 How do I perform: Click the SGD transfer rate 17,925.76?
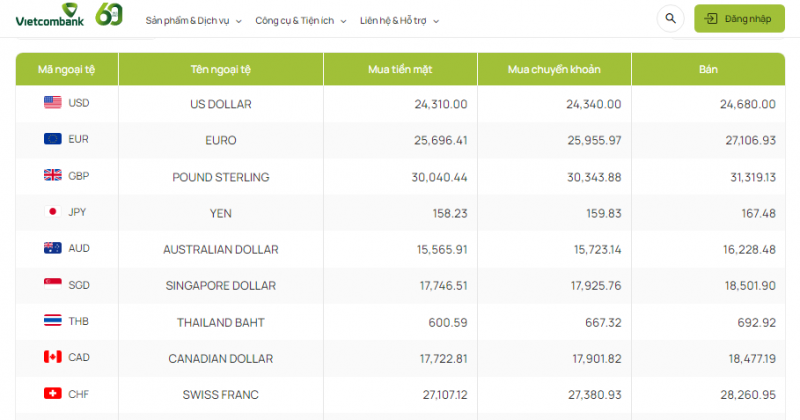click(596, 286)
